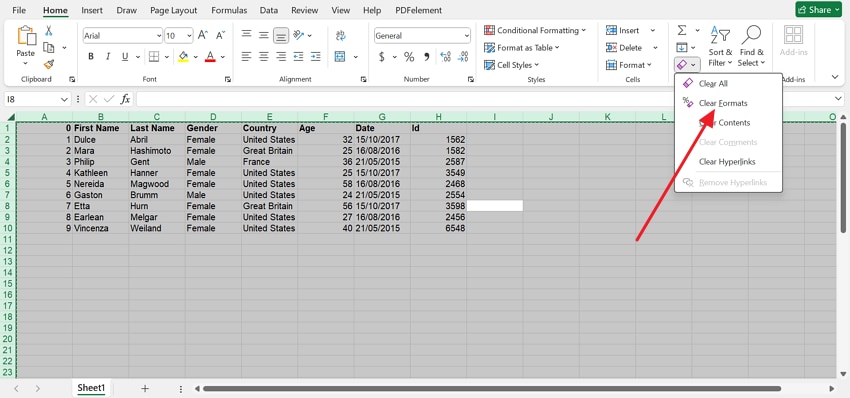
Task: Click the Wrap Text icon
Action: tap(340, 35)
